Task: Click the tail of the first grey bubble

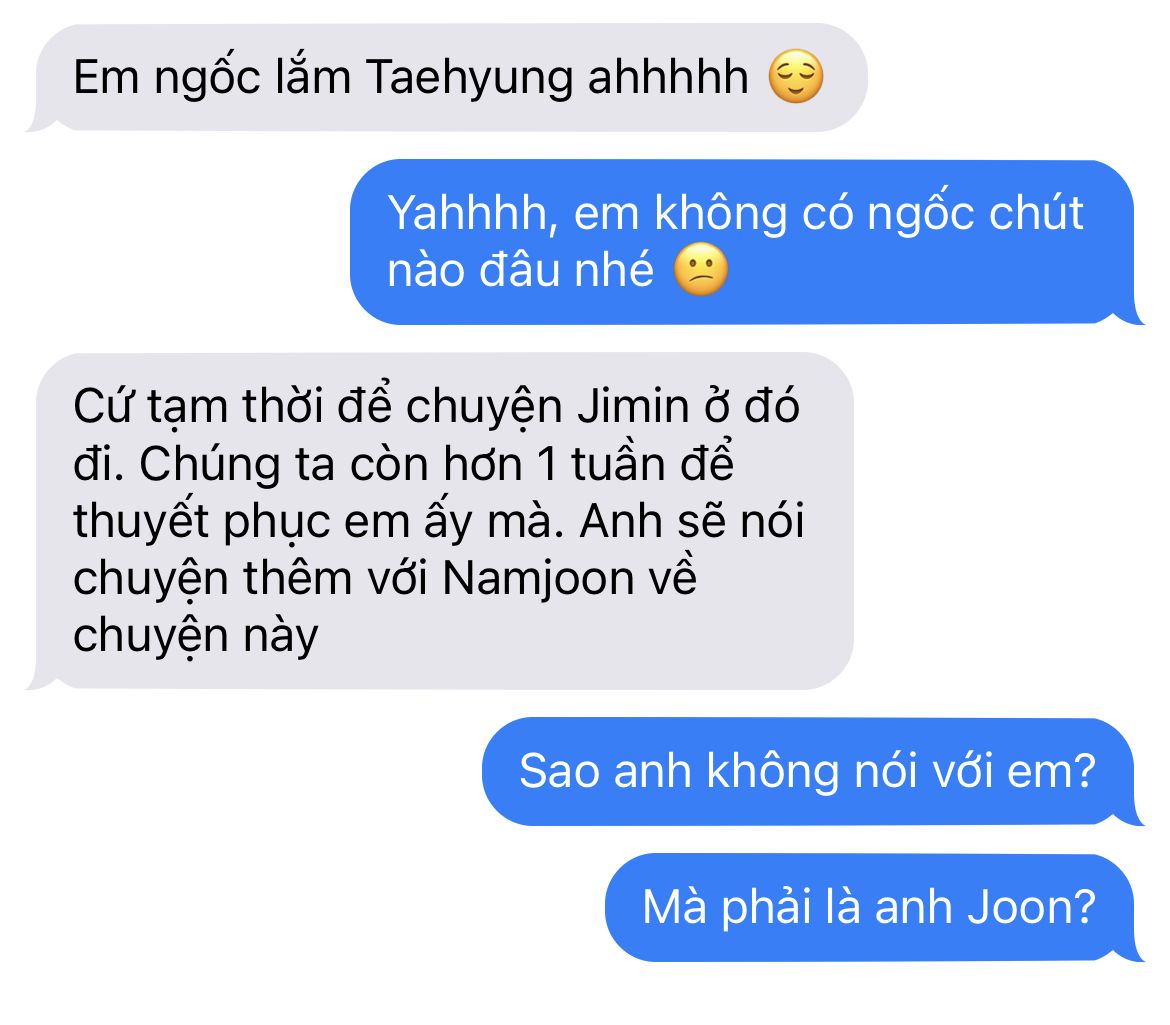Action: click(x=39, y=123)
